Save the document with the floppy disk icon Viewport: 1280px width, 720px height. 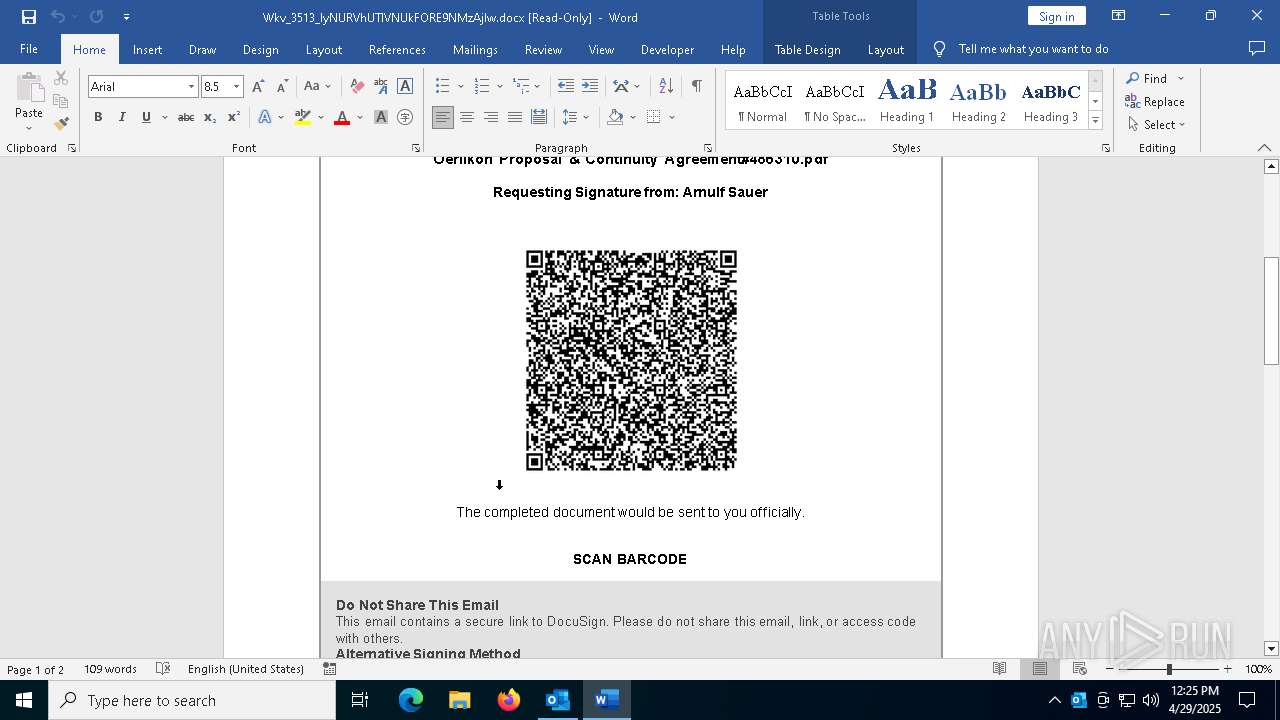tap(28, 17)
